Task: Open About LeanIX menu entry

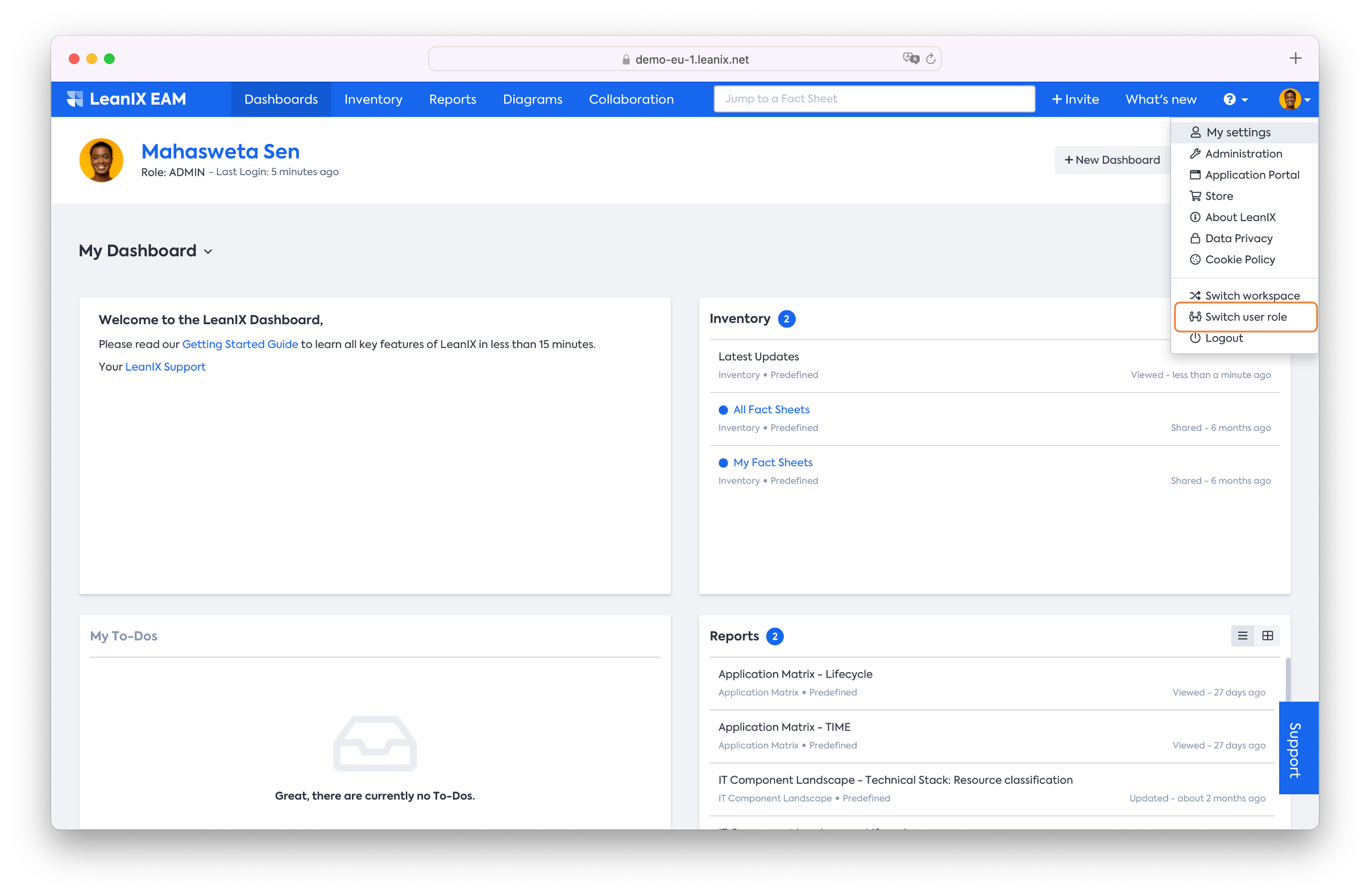Action: 1244,217
